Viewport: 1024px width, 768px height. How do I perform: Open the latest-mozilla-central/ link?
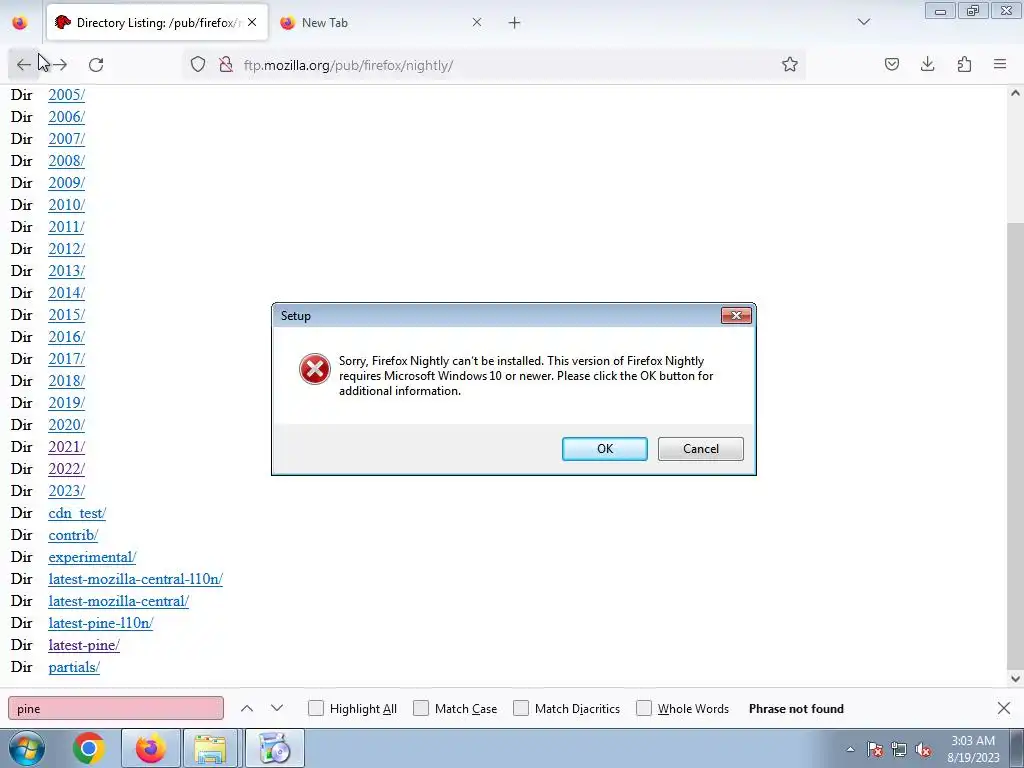pyautogui.click(x=119, y=601)
